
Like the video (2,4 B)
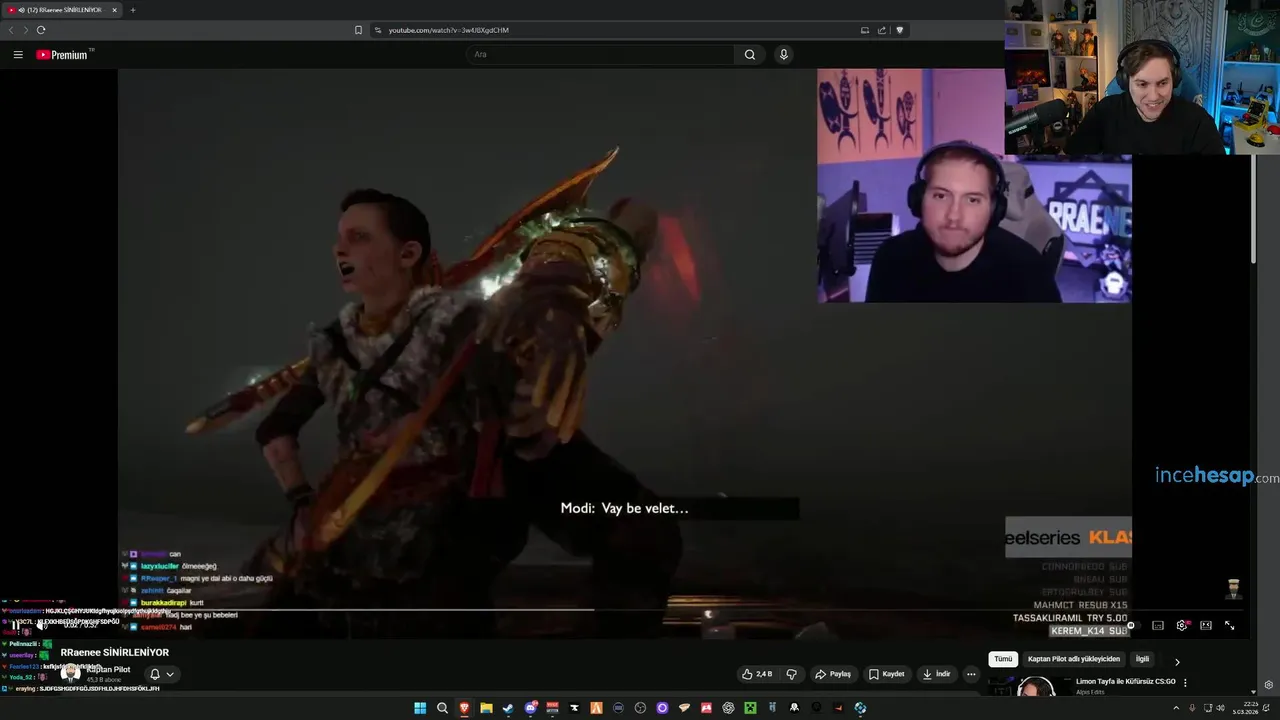[x=756, y=674]
